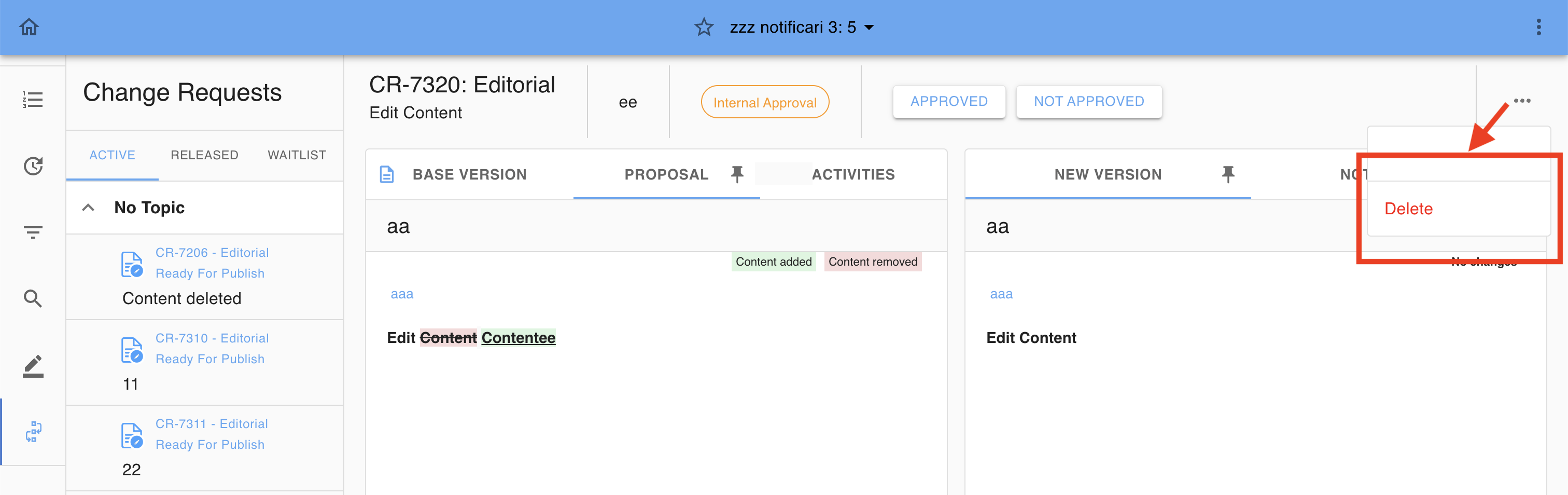
Task: Click the Base Version document icon
Action: [387, 175]
